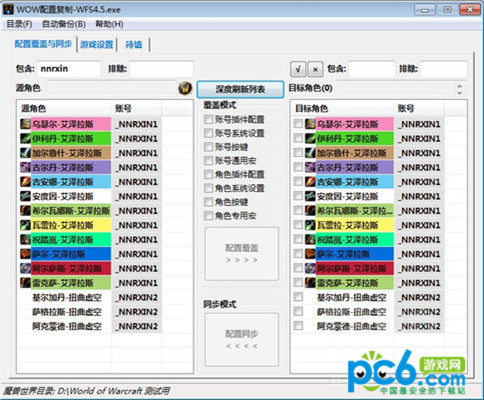Click the class icon of 祝踏岚-艾泽拉斯 in target list
The image size is (484, 400).
310,240
